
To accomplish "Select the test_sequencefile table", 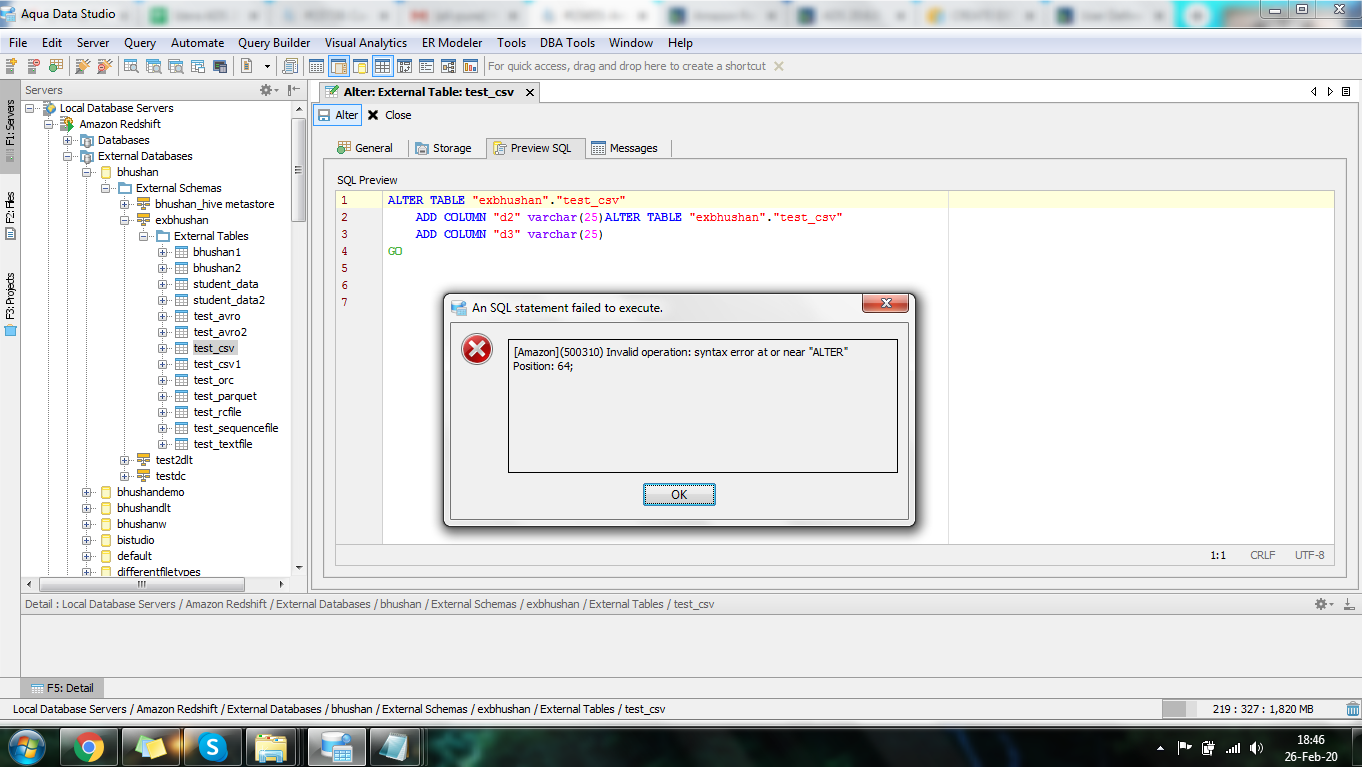I will (236, 428).
